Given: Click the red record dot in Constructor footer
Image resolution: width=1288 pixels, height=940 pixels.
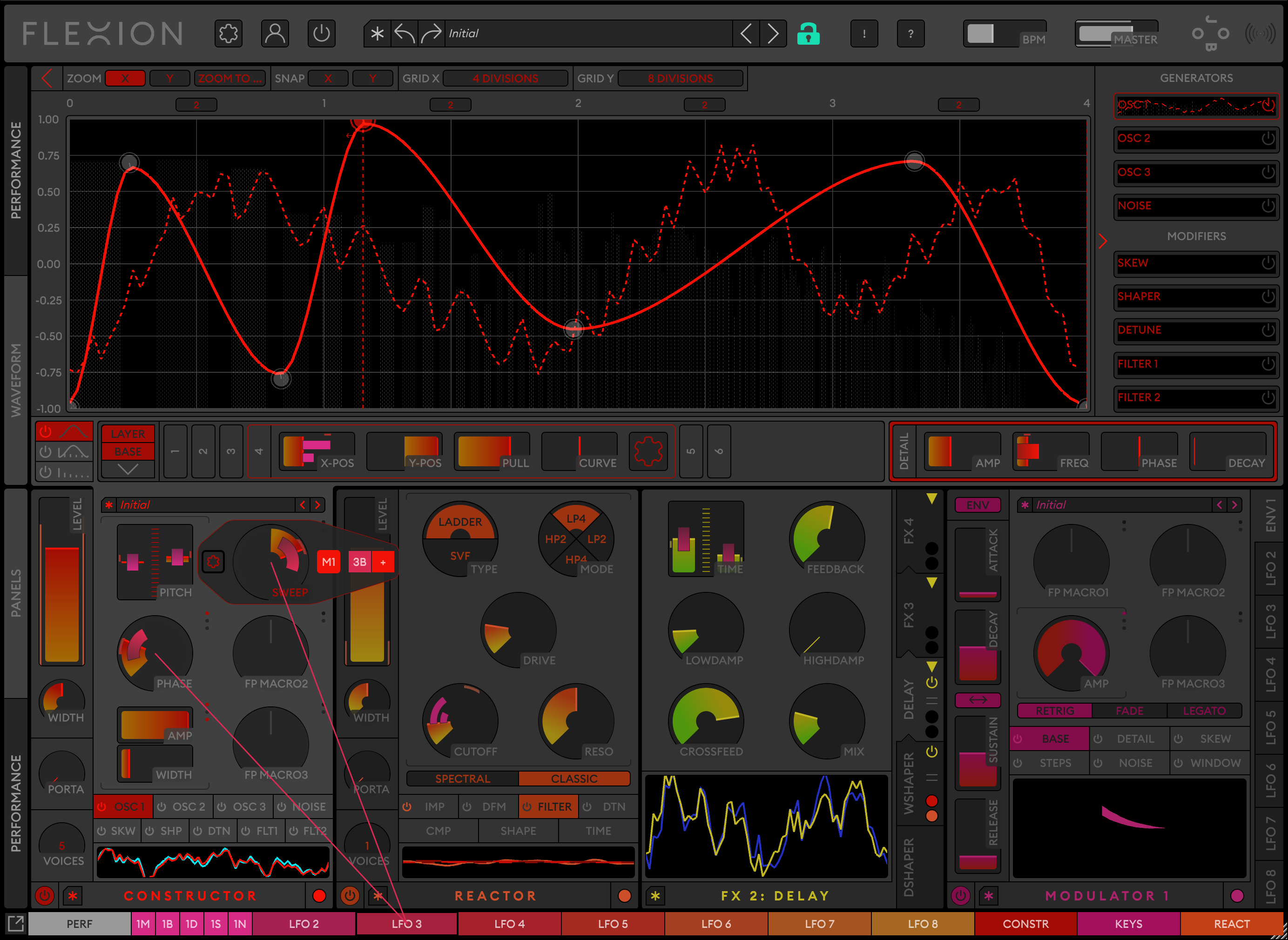Looking at the screenshot, I should click(x=319, y=896).
